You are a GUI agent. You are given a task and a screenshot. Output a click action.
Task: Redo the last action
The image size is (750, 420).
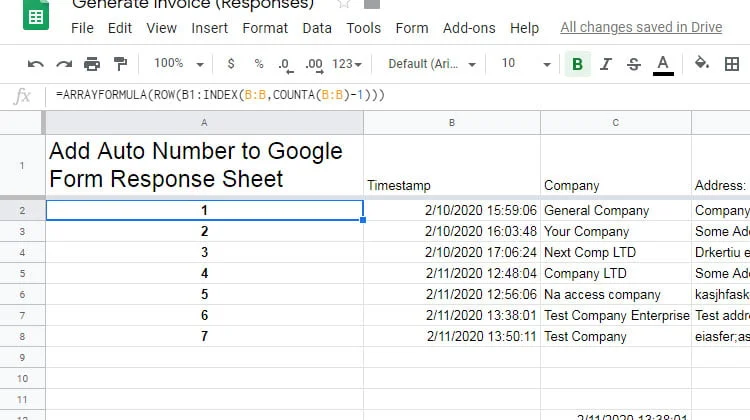point(64,64)
